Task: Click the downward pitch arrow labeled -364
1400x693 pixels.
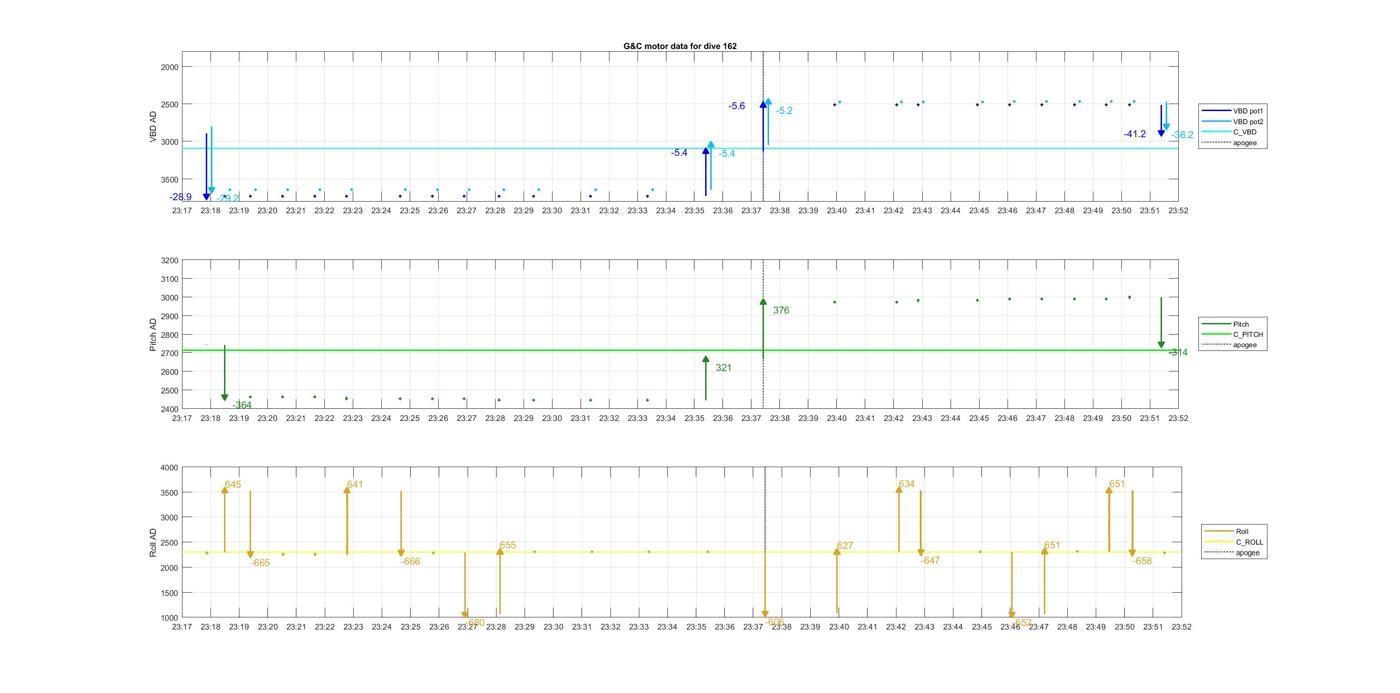Action: click(225, 373)
